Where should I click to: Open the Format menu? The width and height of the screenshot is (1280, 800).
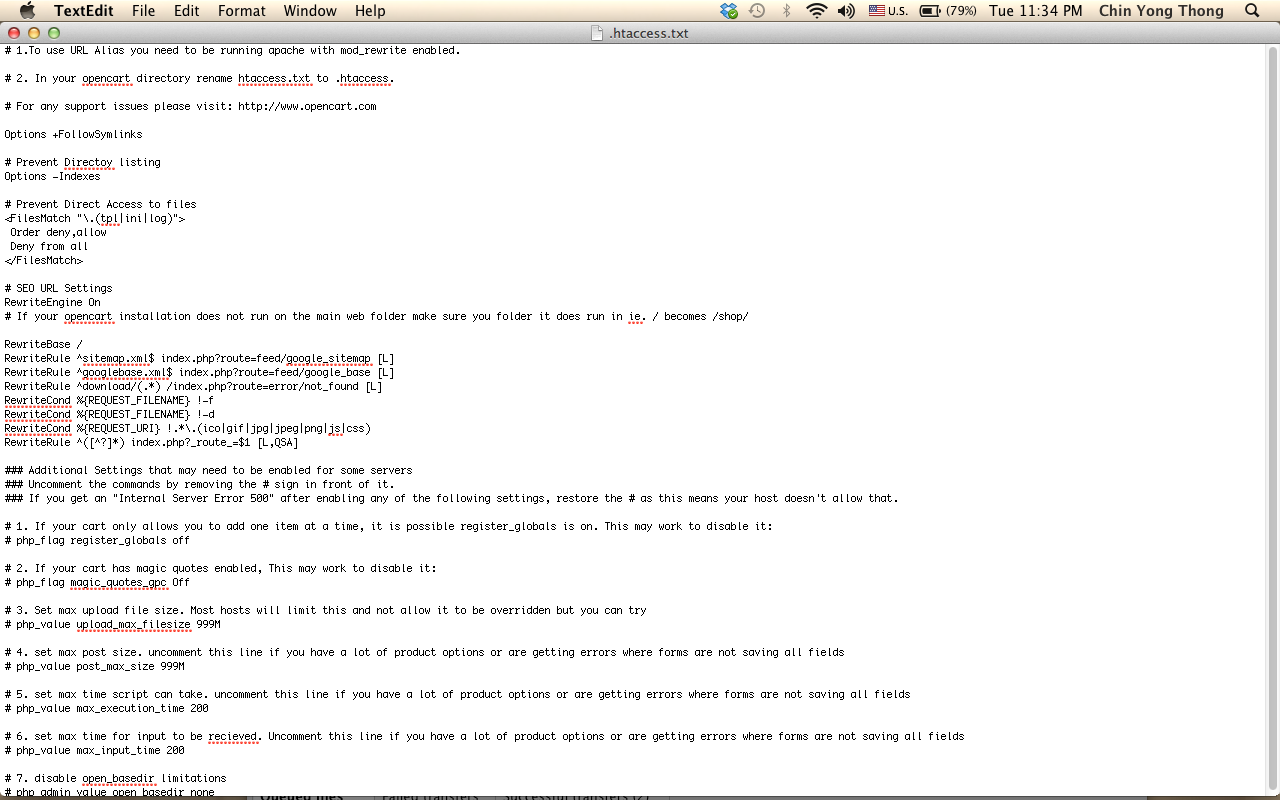pos(242,11)
